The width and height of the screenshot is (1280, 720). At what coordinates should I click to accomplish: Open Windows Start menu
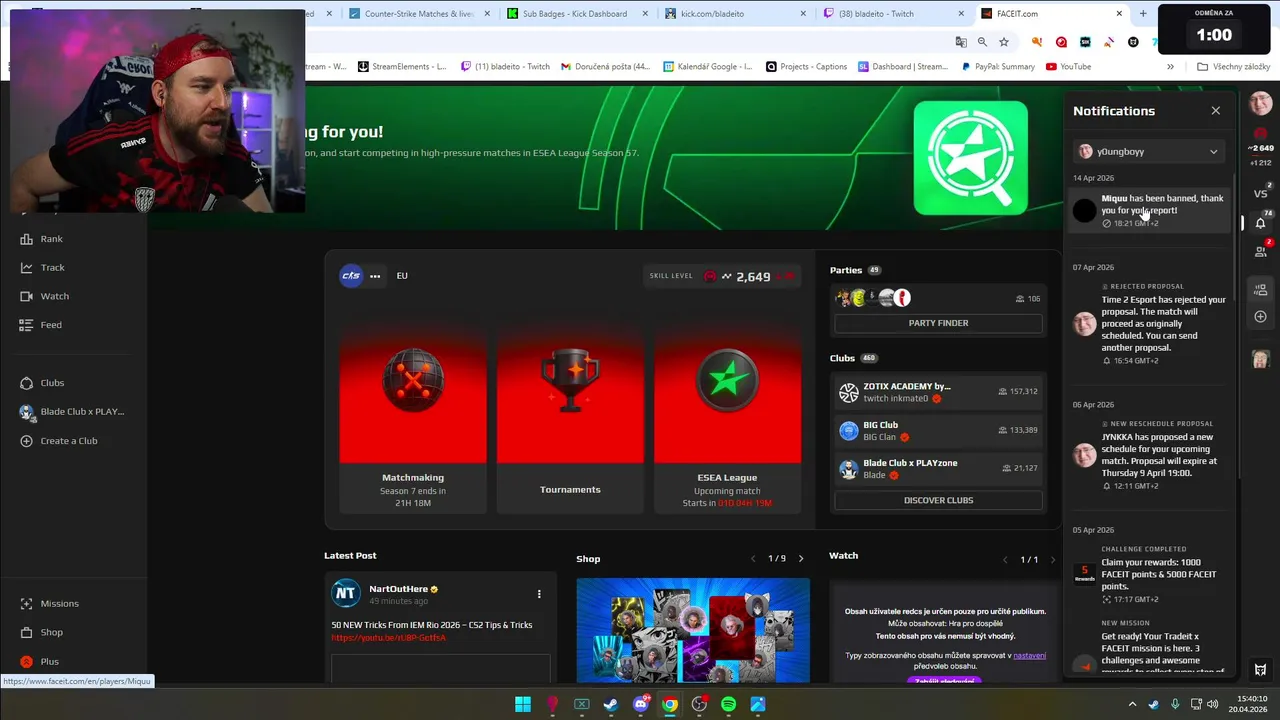pos(523,705)
